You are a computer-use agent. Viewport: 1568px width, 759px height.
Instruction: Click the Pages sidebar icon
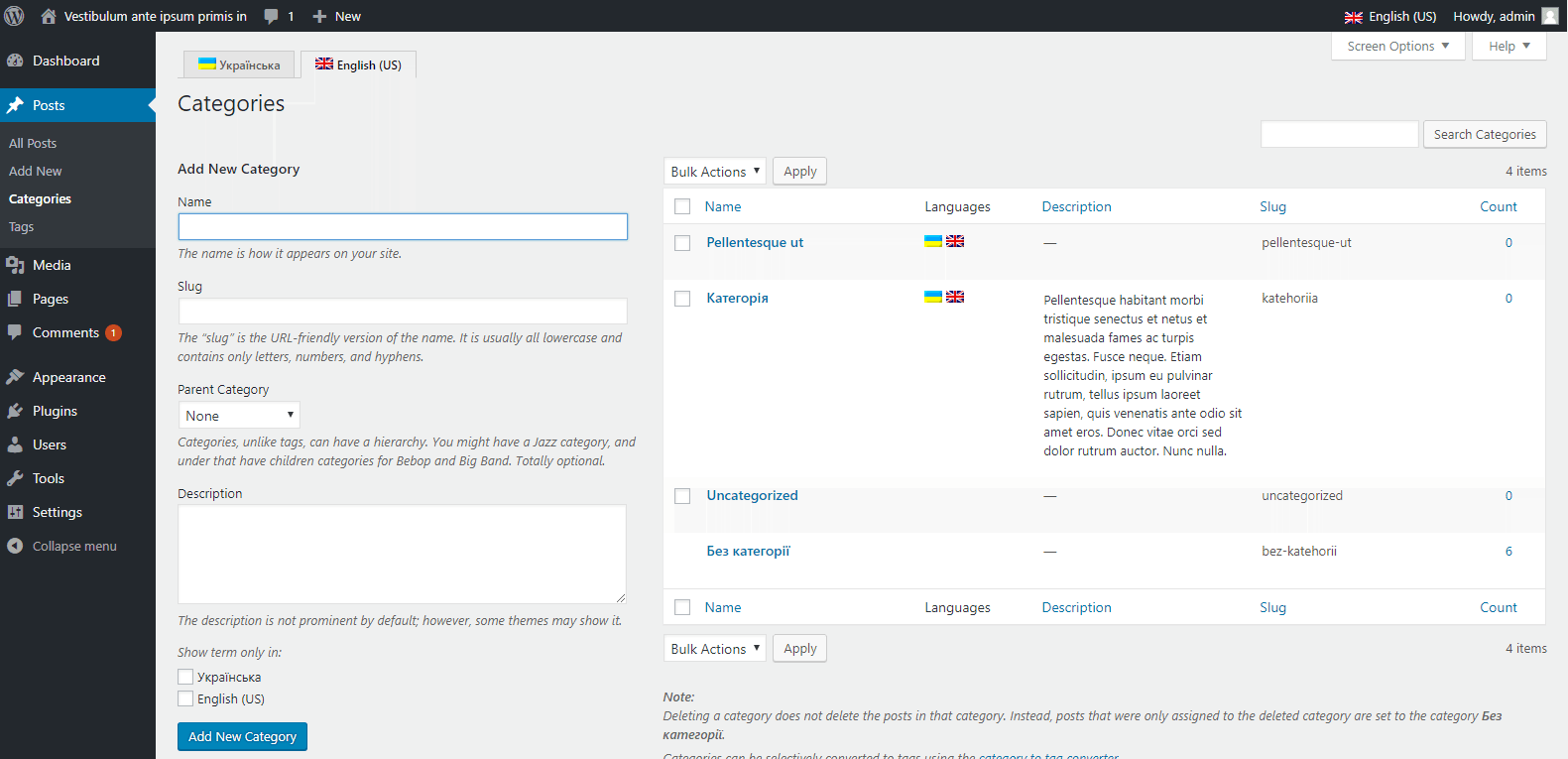pyautogui.click(x=15, y=299)
